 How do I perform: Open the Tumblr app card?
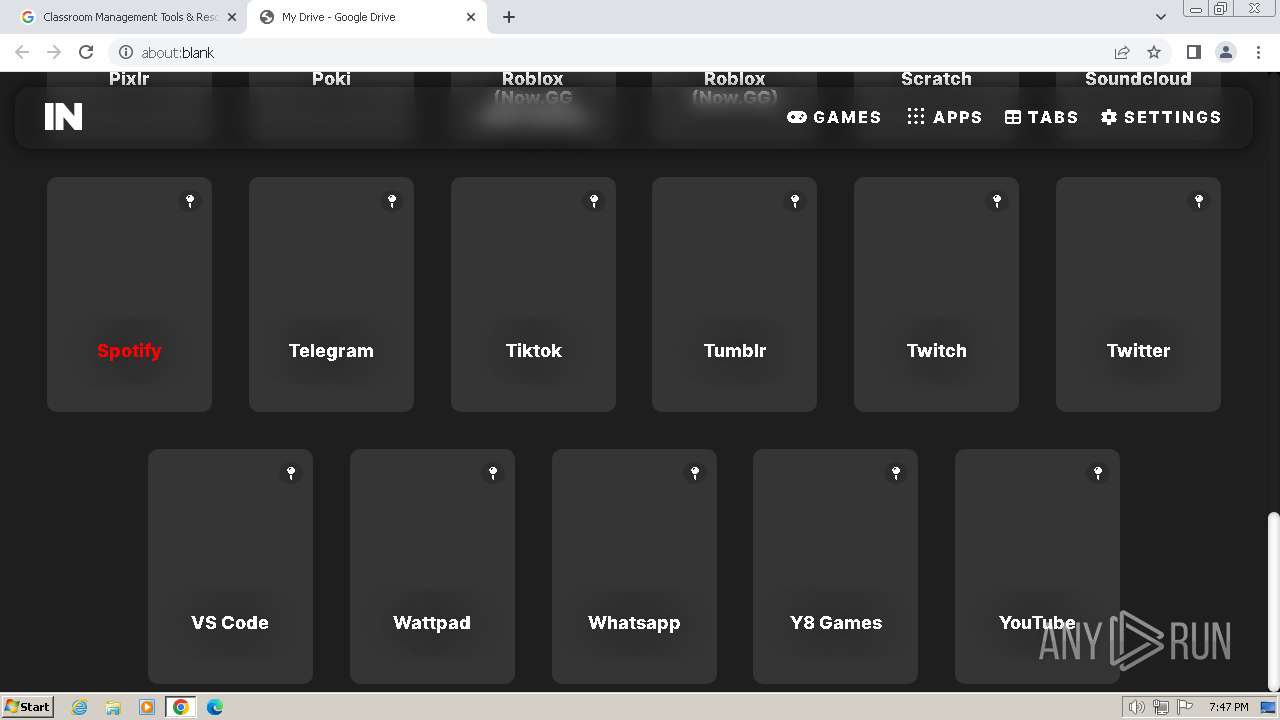(734, 294)
